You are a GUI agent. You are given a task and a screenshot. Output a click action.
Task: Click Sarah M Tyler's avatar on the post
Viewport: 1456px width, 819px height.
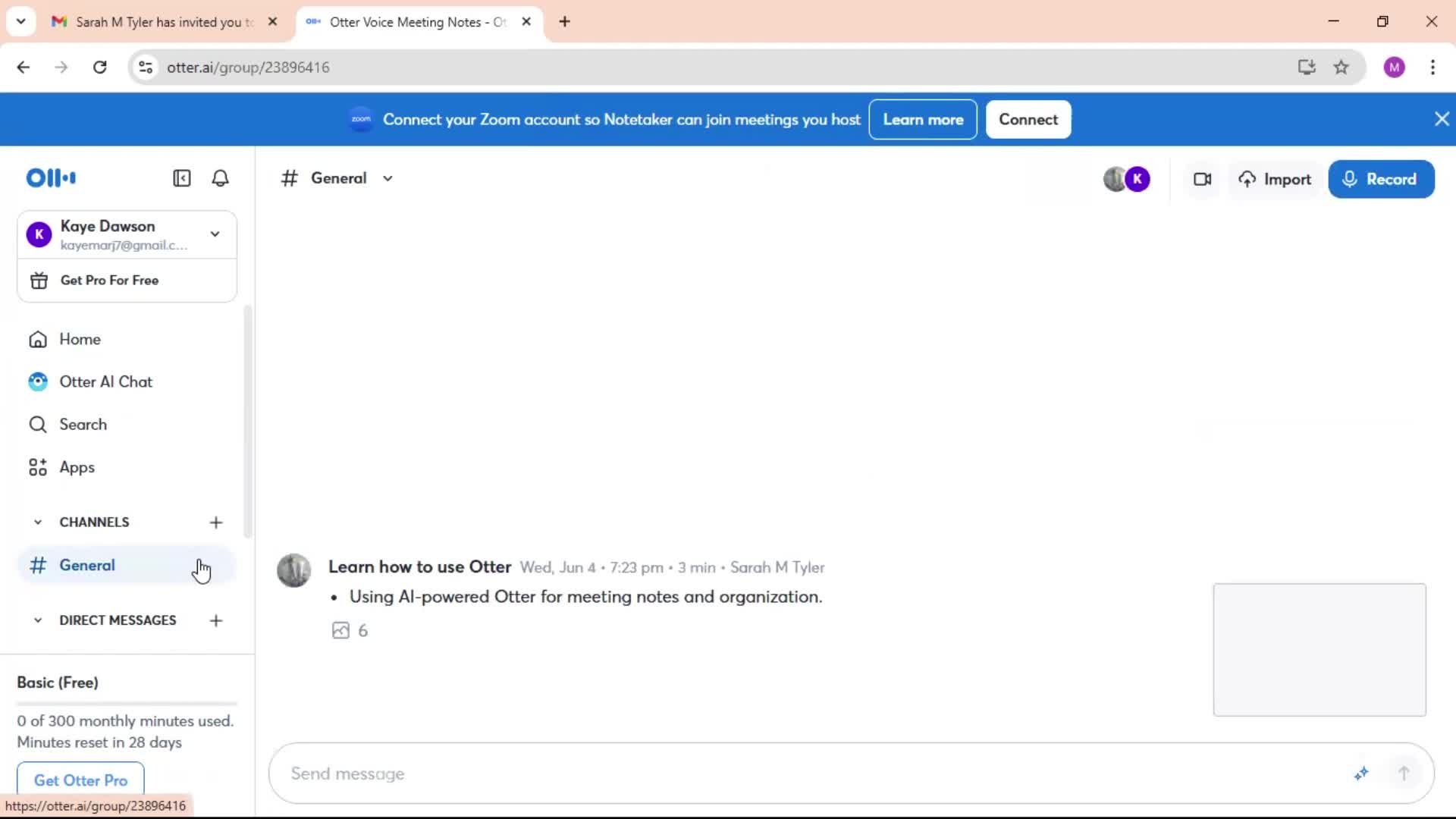point(294,570)
